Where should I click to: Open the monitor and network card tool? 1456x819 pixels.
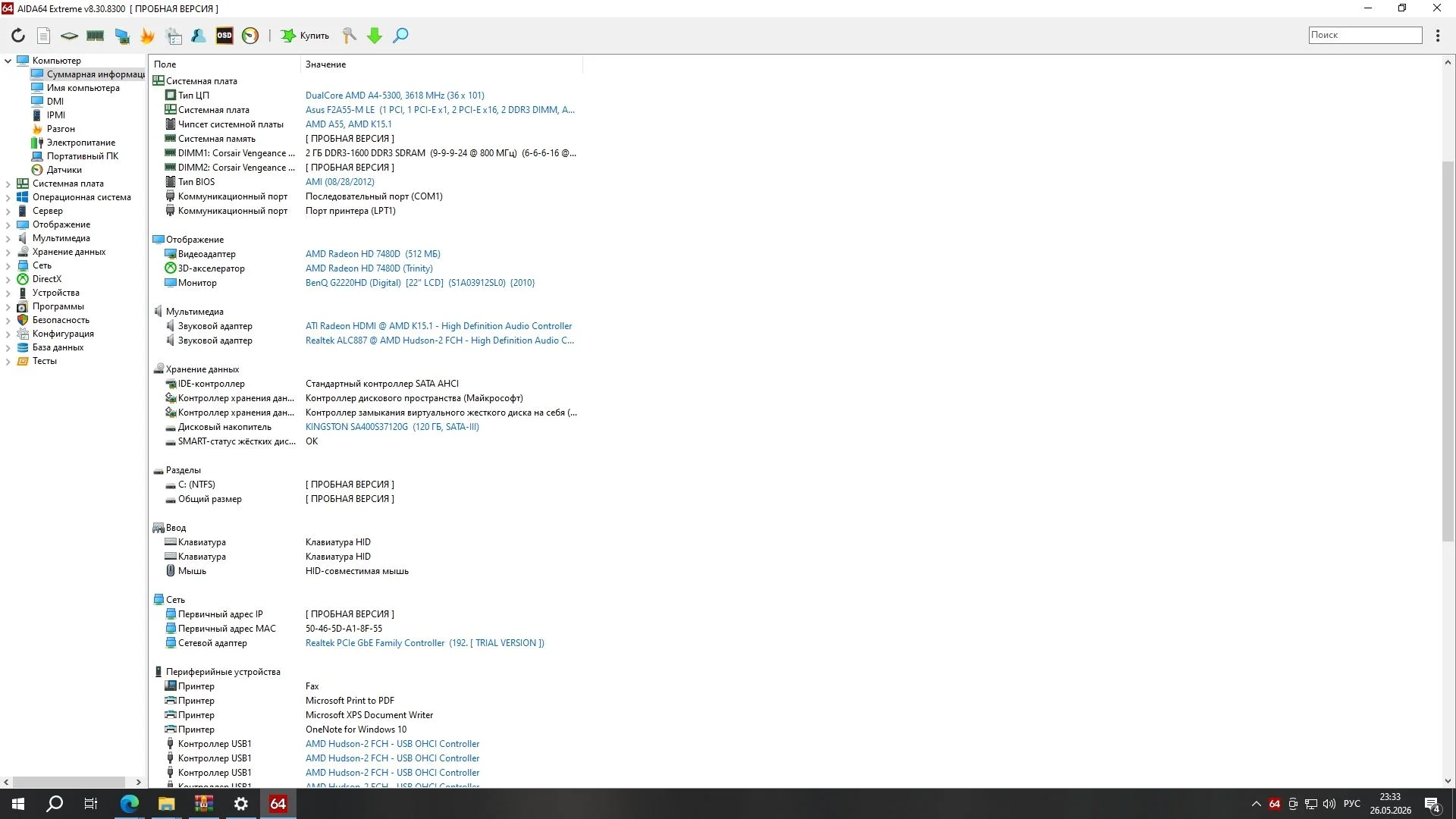(121, 36)
